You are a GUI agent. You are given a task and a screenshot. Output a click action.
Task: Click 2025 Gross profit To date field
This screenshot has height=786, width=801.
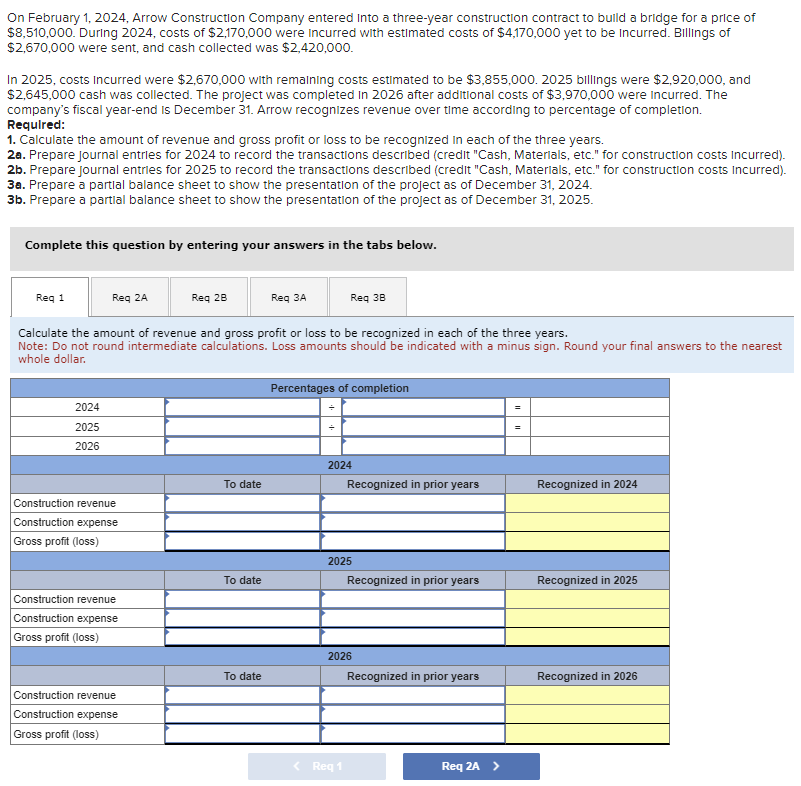tap(242, 637)
